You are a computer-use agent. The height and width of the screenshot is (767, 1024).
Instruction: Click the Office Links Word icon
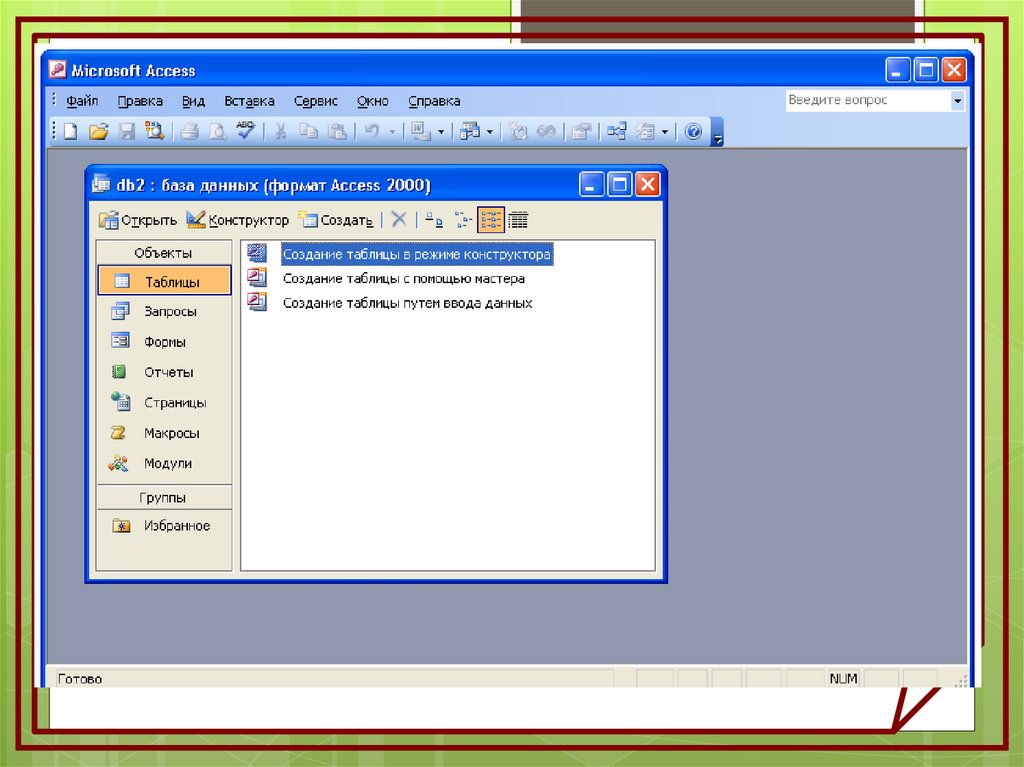click(x=421, y=132)
